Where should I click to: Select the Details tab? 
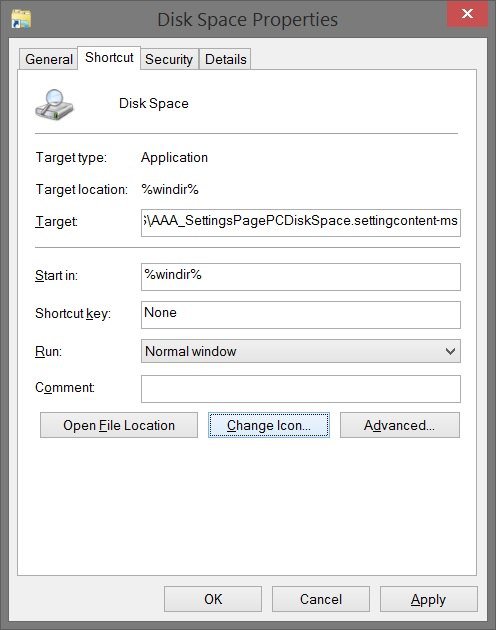(x=225, y=59)
